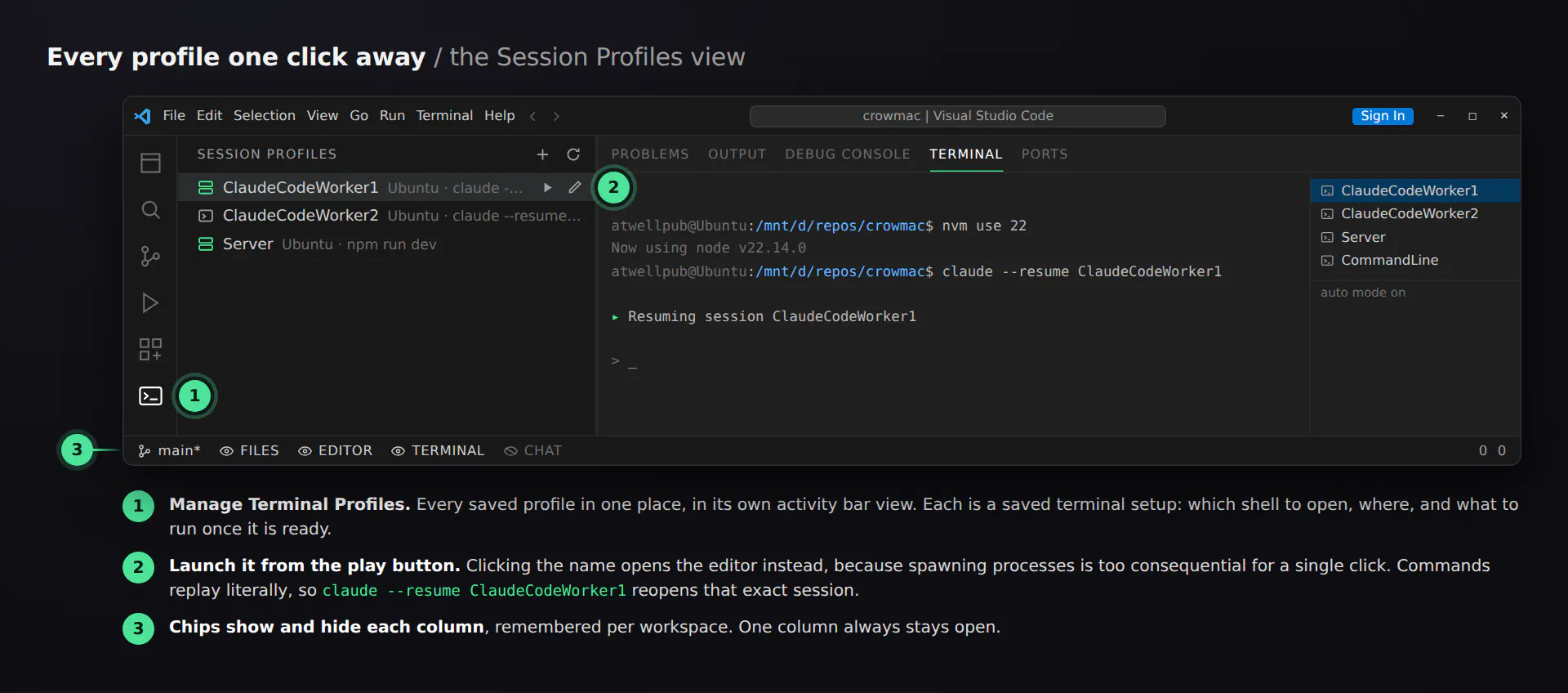Click the '0 0' status bar counter
Screen dimensions: 1568x693
(1492, 451)
